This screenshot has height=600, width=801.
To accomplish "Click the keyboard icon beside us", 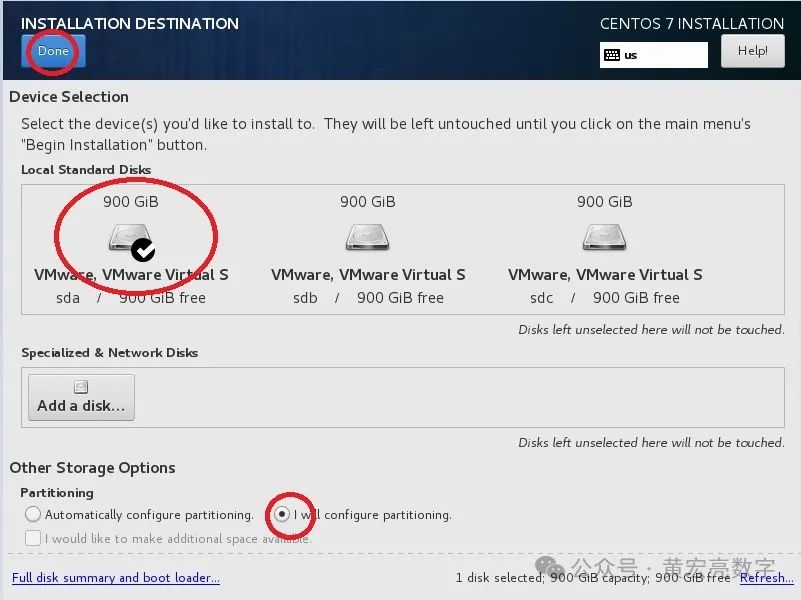I will point(611,55).
